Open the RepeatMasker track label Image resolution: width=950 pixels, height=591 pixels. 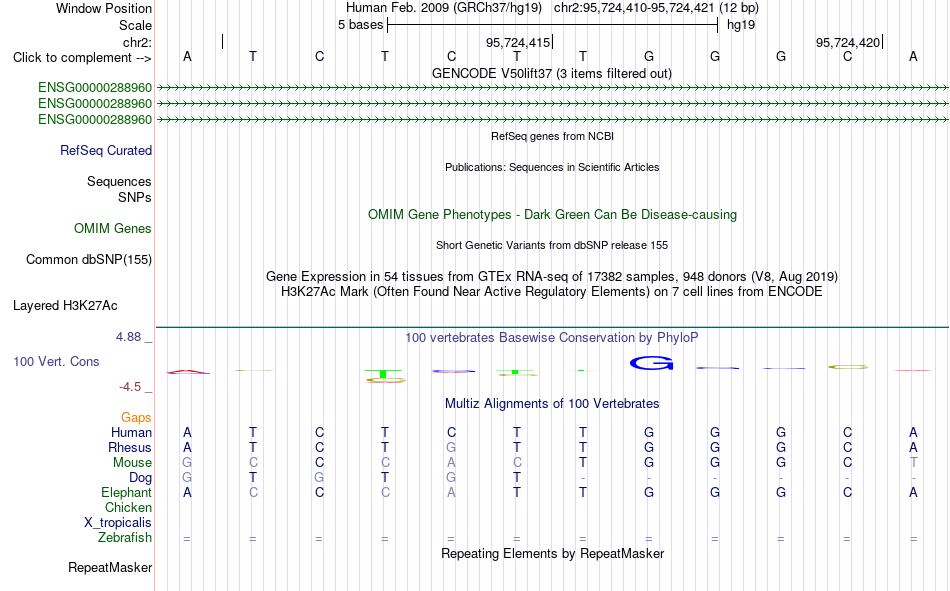(110, 567)
